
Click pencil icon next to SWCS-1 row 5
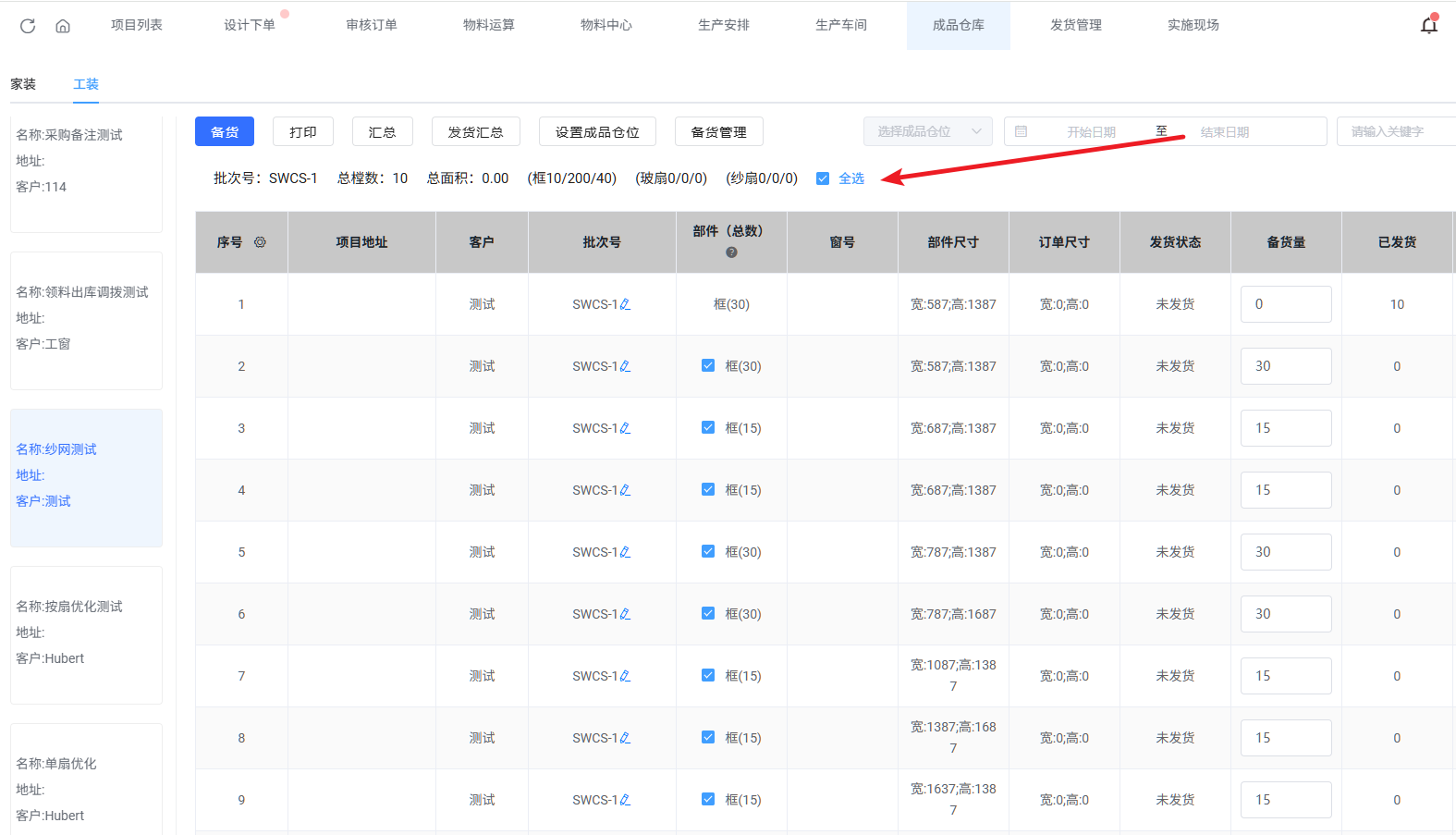(x=626, y=552)
